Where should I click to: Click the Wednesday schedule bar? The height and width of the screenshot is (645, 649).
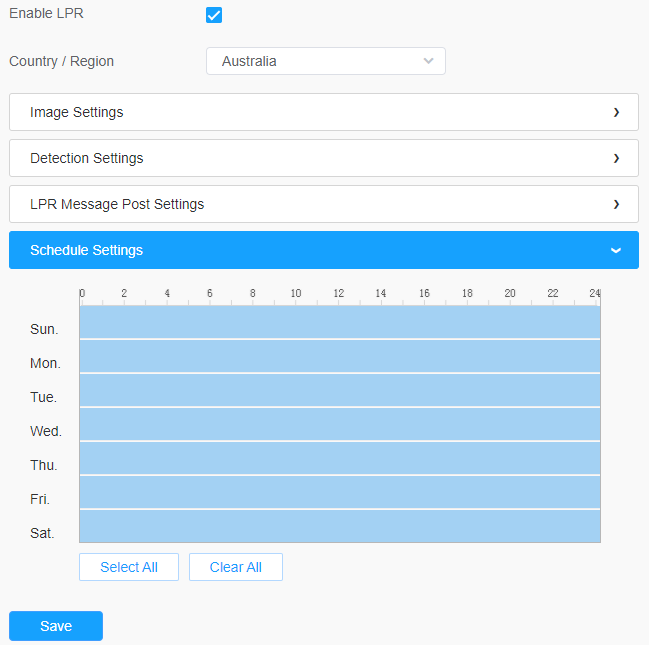pos(340,424)
